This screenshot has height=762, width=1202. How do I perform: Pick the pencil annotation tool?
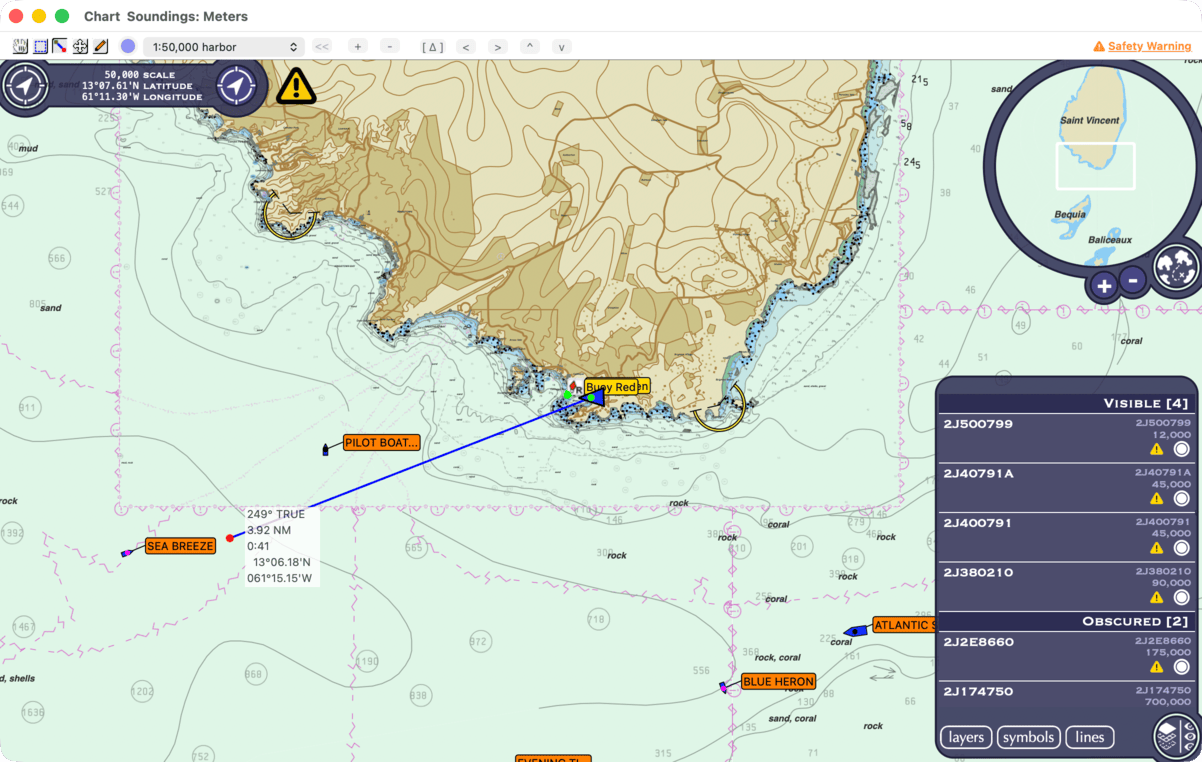point(100,46)
